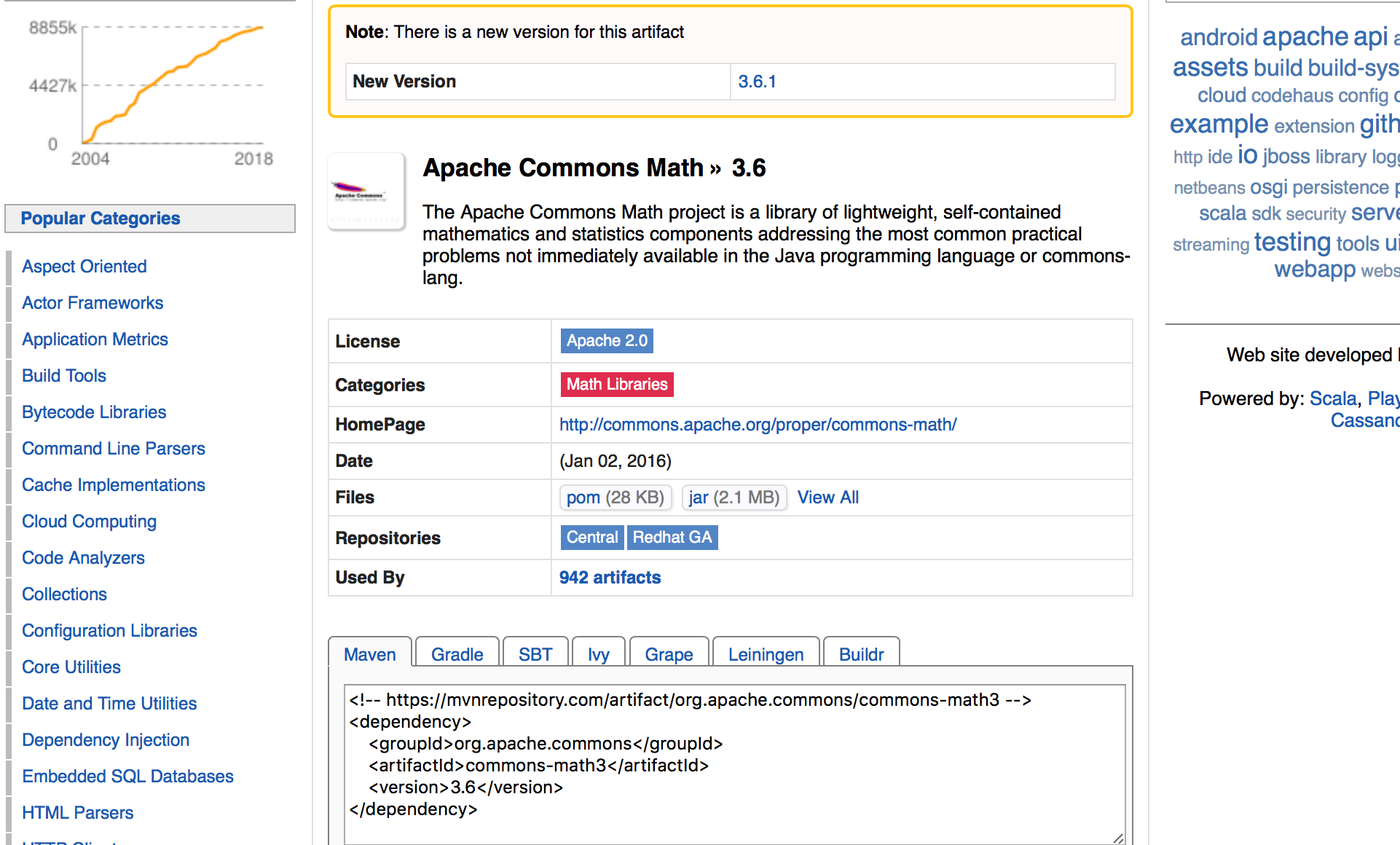Screen dimensions: 1400x845
Task: Click the testing tag in tag cloud
Action: tap(1291, 243)
